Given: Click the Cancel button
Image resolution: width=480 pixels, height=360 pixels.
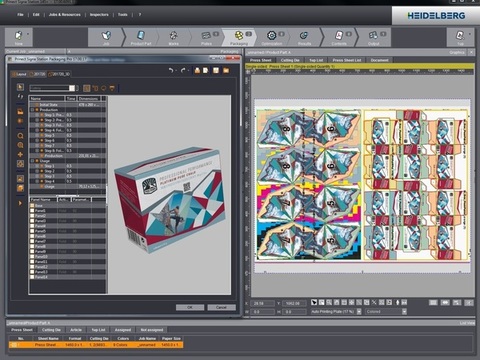Looking at the screenshot, I should (x=221, y=307).
